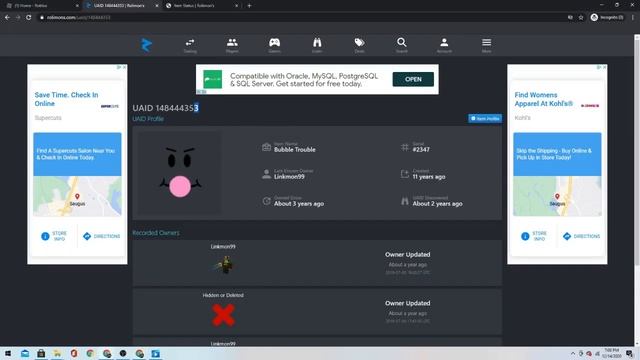Click the OPEN button in the top ad

pos(413,79)
